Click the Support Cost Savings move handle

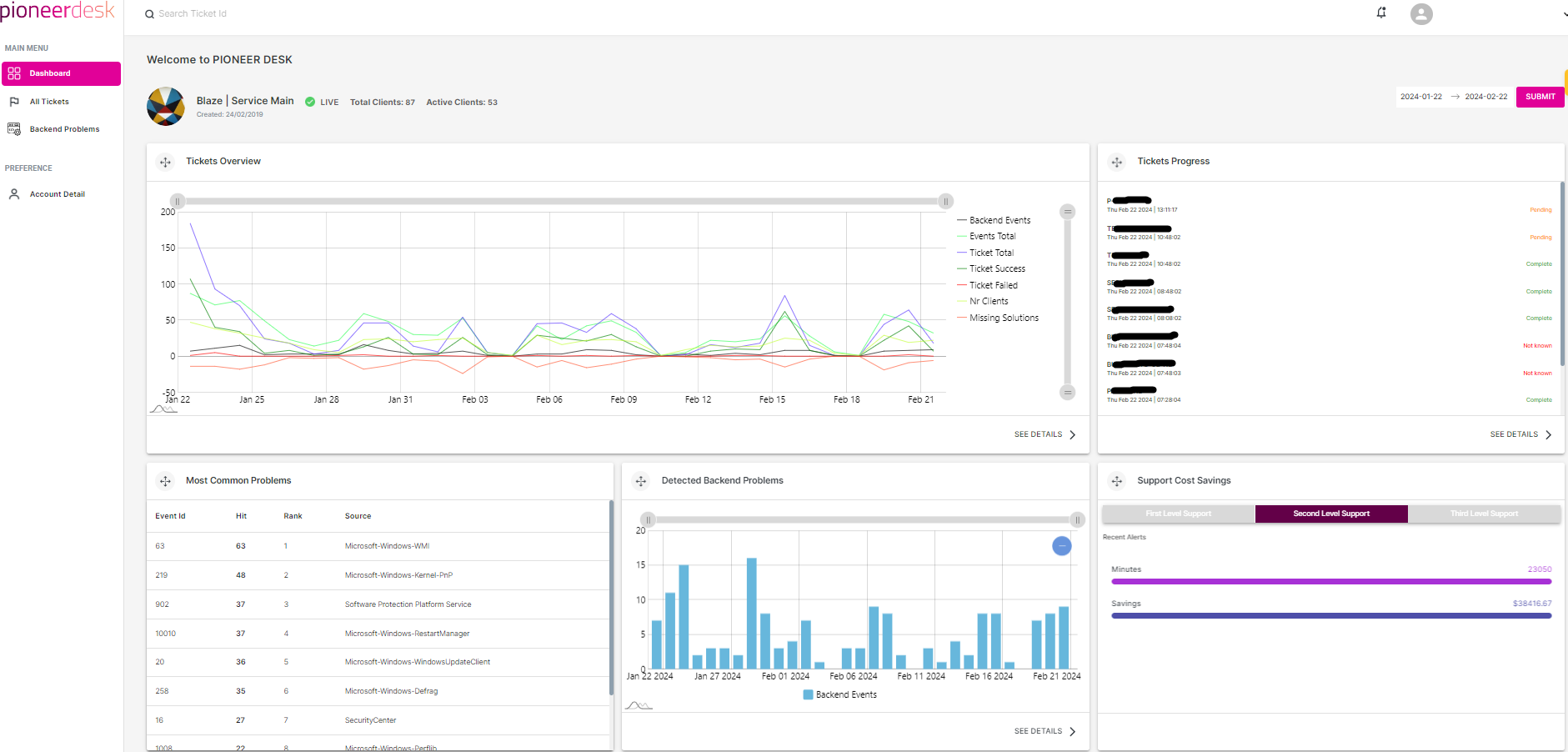pos(1117,481)
